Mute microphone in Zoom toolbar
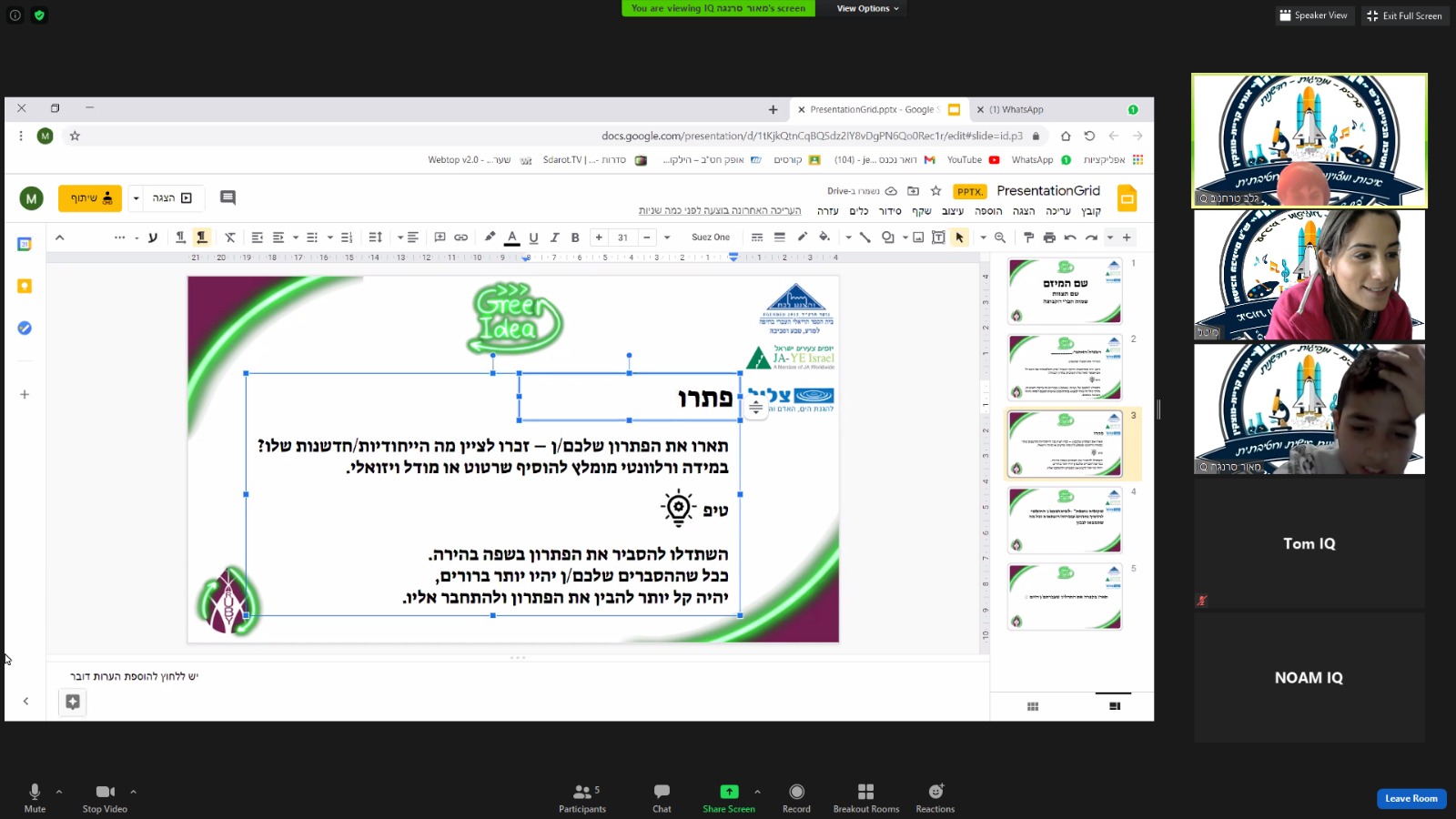1456x819 pixels. point(35,797)
